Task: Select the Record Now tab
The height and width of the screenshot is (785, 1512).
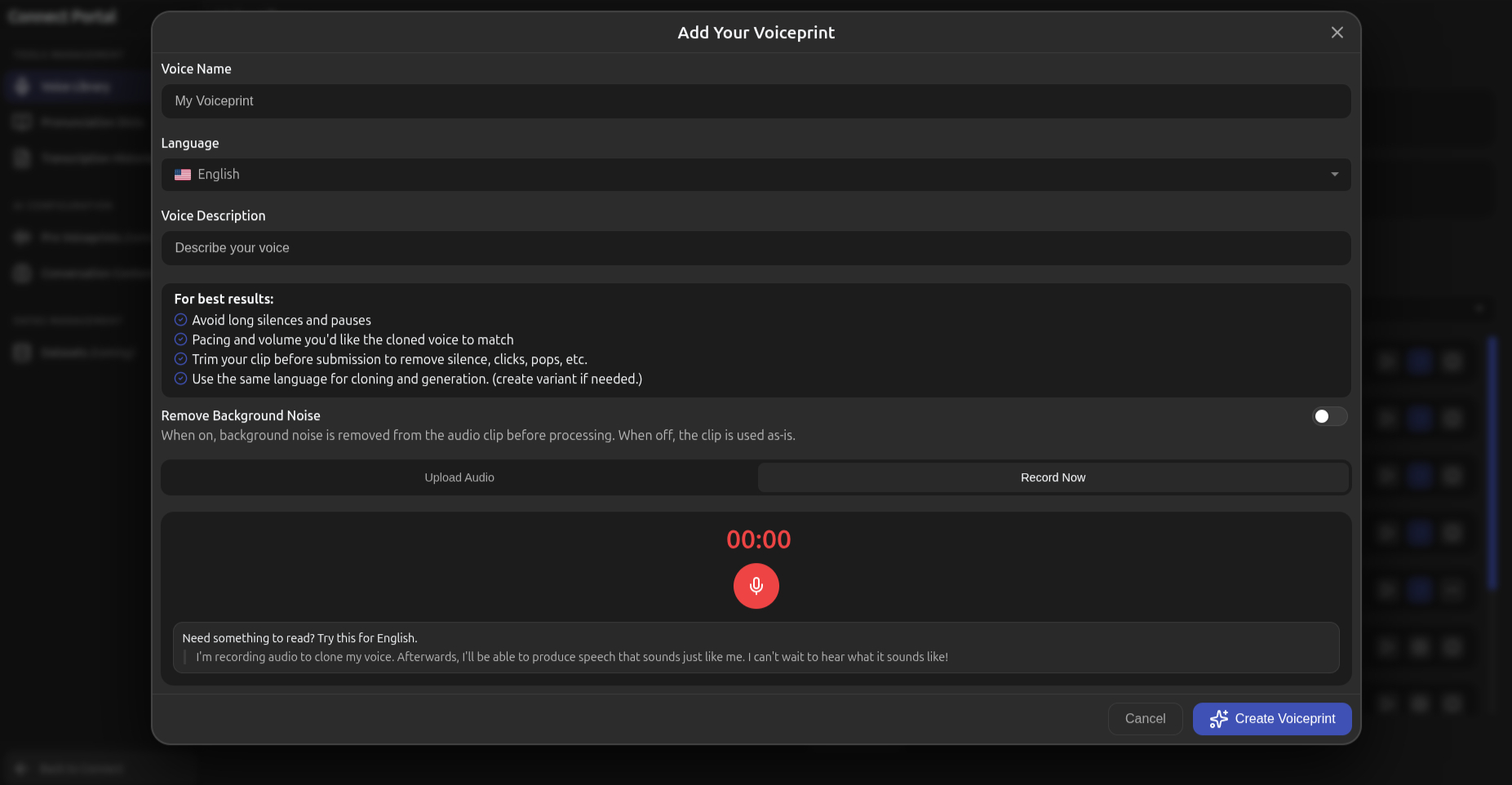Action: coord(1053,477)
